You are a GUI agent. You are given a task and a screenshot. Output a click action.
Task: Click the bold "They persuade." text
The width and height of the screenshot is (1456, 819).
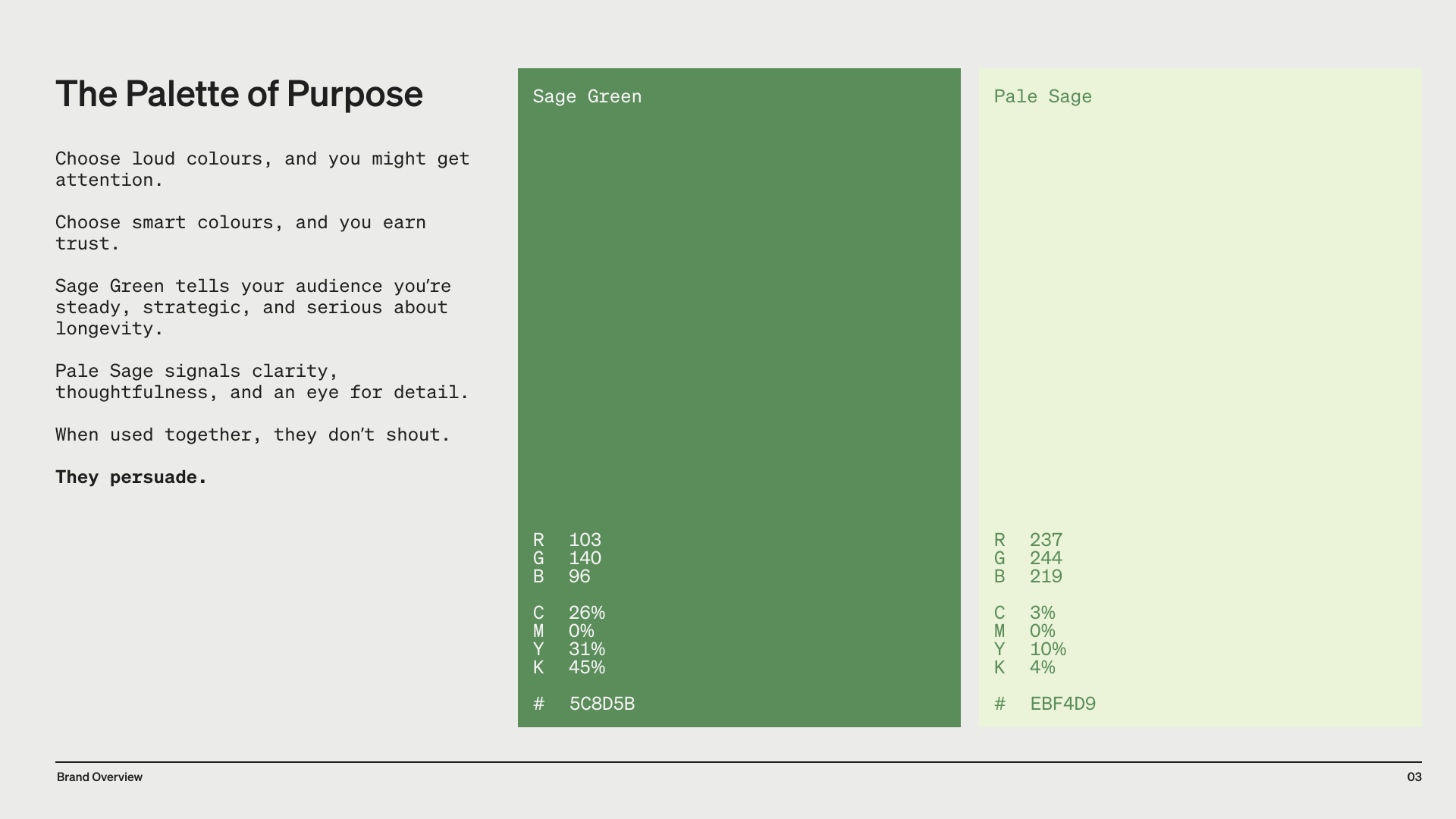(x=131, y=478)
